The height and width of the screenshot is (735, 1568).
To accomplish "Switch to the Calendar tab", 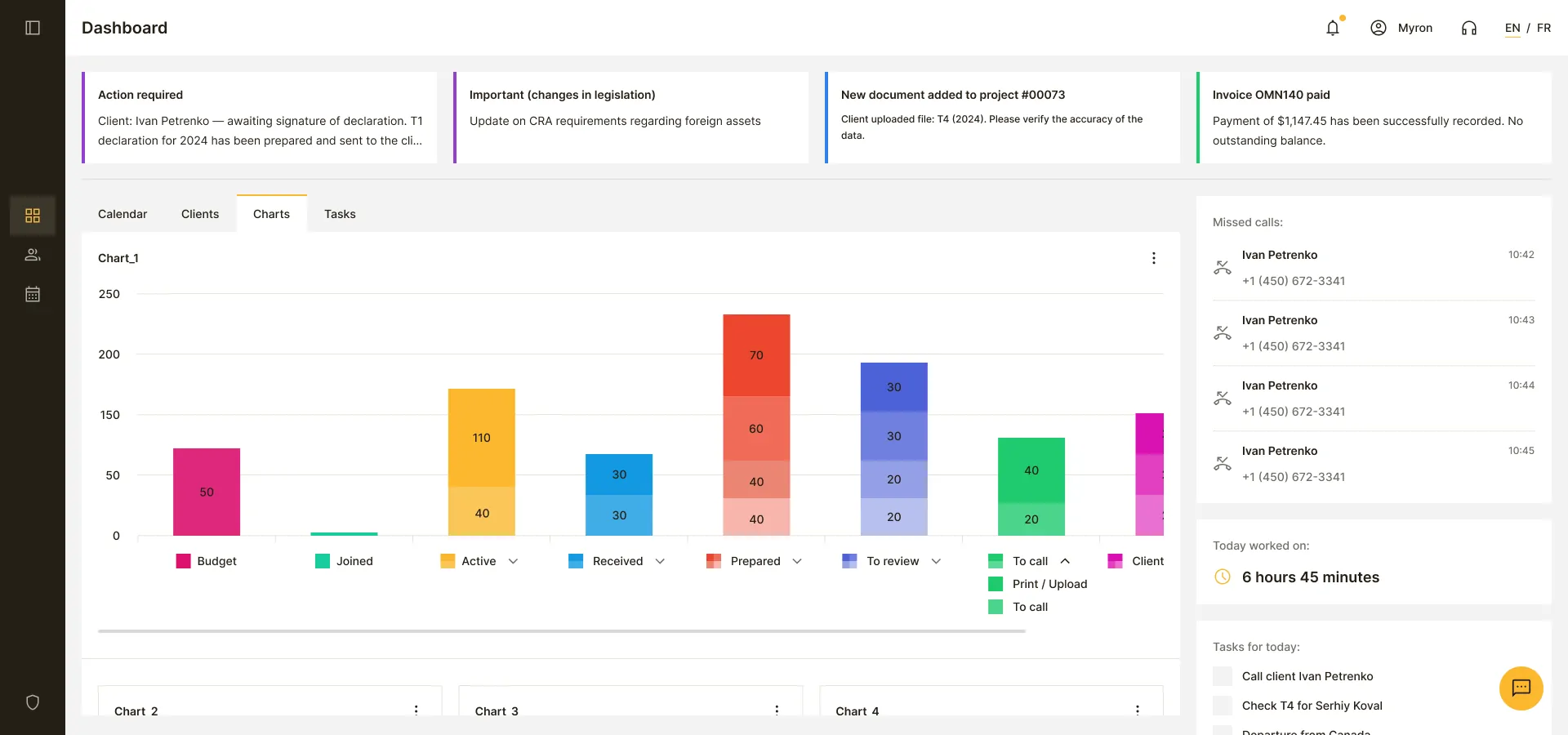I will [x=122, y=214].
